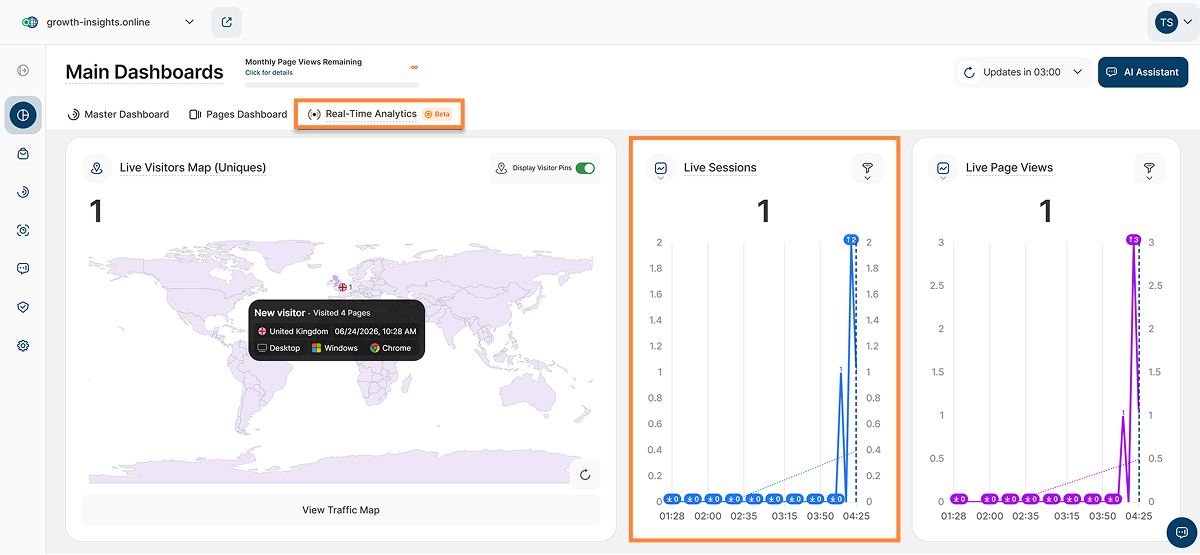Open settings gear in sidebar

tap(23, 346)
